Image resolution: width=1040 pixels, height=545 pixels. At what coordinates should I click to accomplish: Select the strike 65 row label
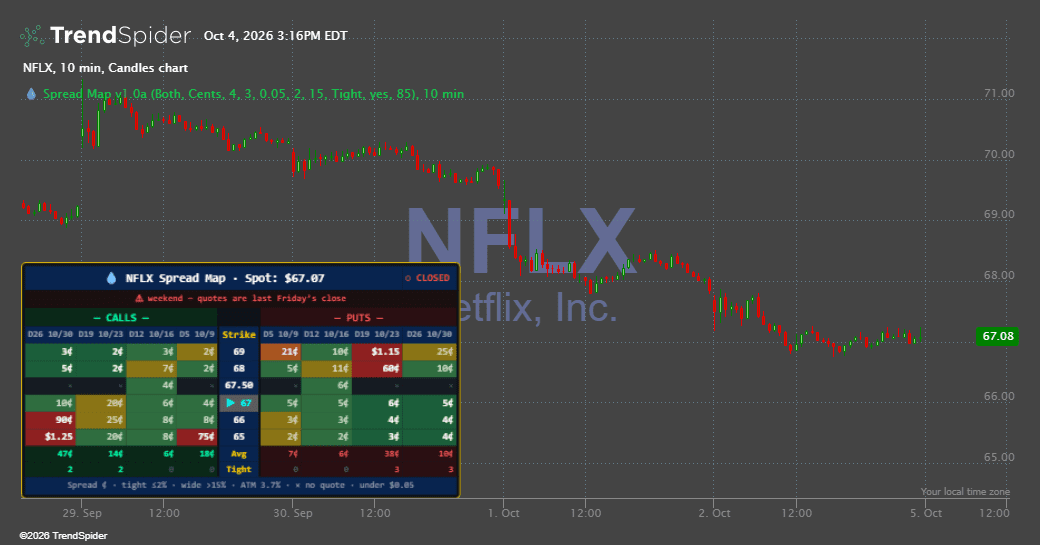click(x=239, y=437)
